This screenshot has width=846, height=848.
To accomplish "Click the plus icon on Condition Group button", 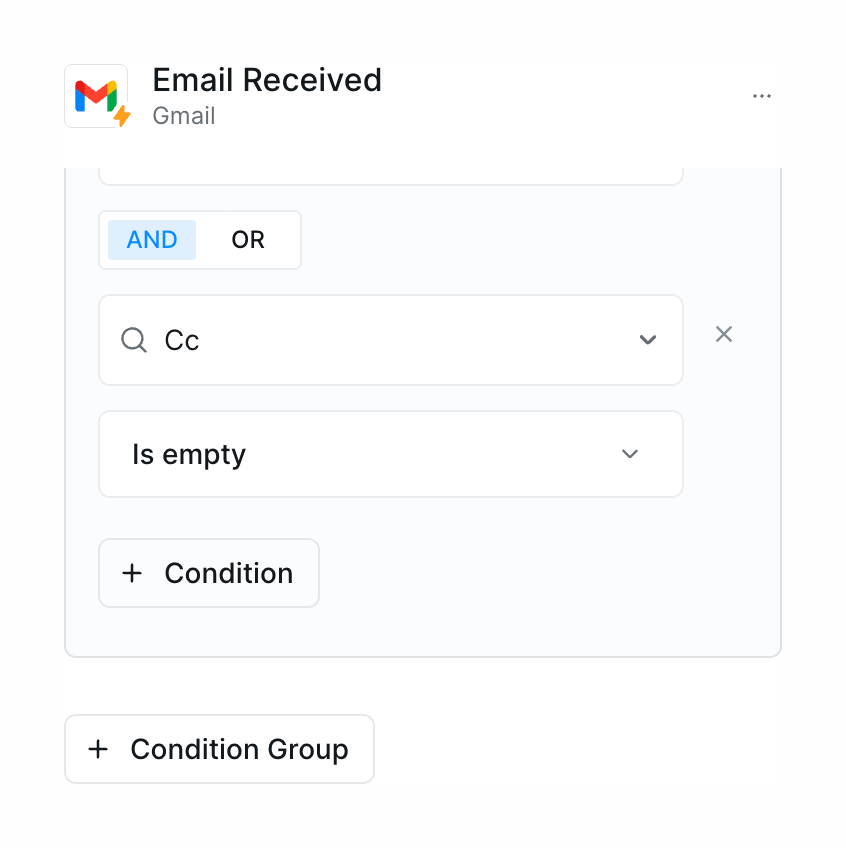I will pyautogui.click(x=98, y=749).
